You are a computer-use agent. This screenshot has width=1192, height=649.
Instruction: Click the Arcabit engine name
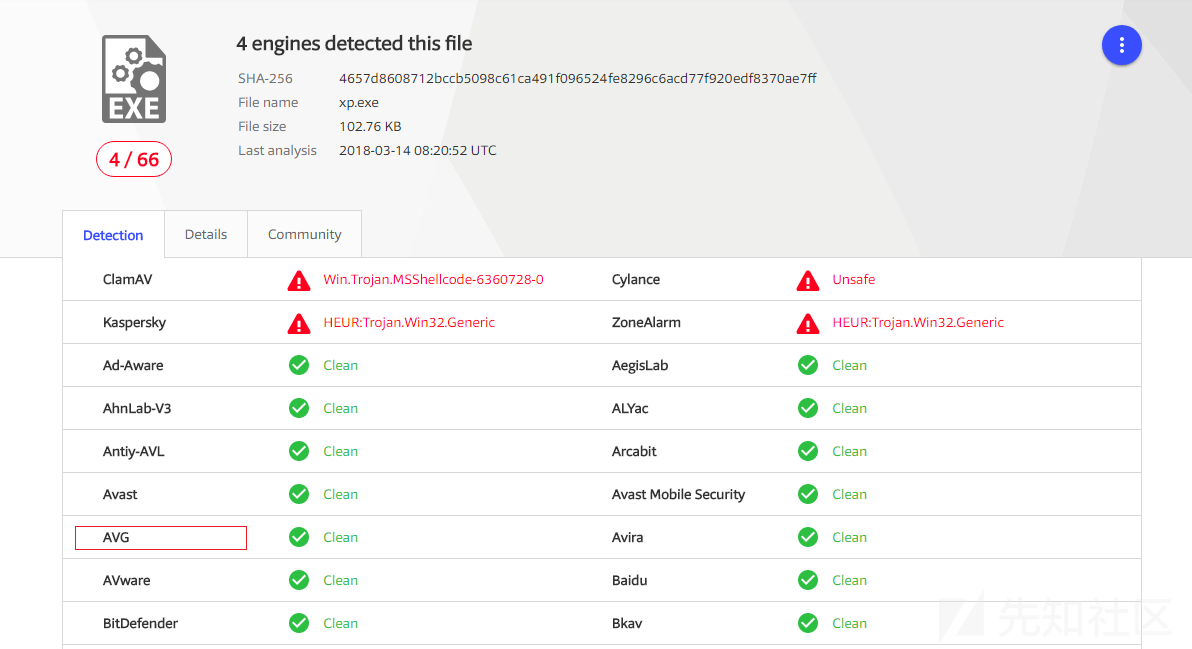pos(634,451)
